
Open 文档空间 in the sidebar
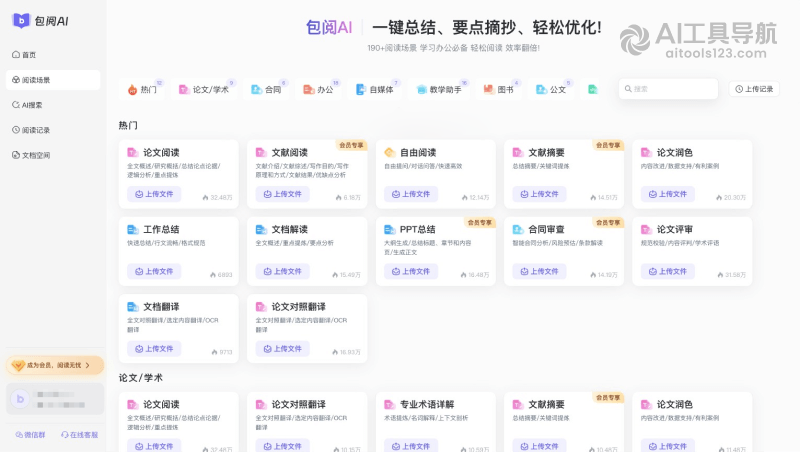[x=31, y=155]
